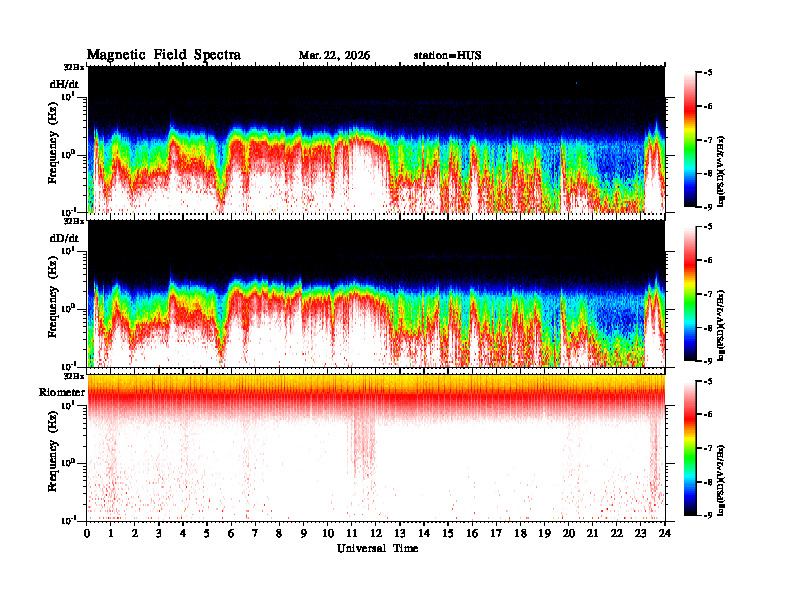
Task: Click hour "24" on the Universal Time axis
Action: click(665, 533)
